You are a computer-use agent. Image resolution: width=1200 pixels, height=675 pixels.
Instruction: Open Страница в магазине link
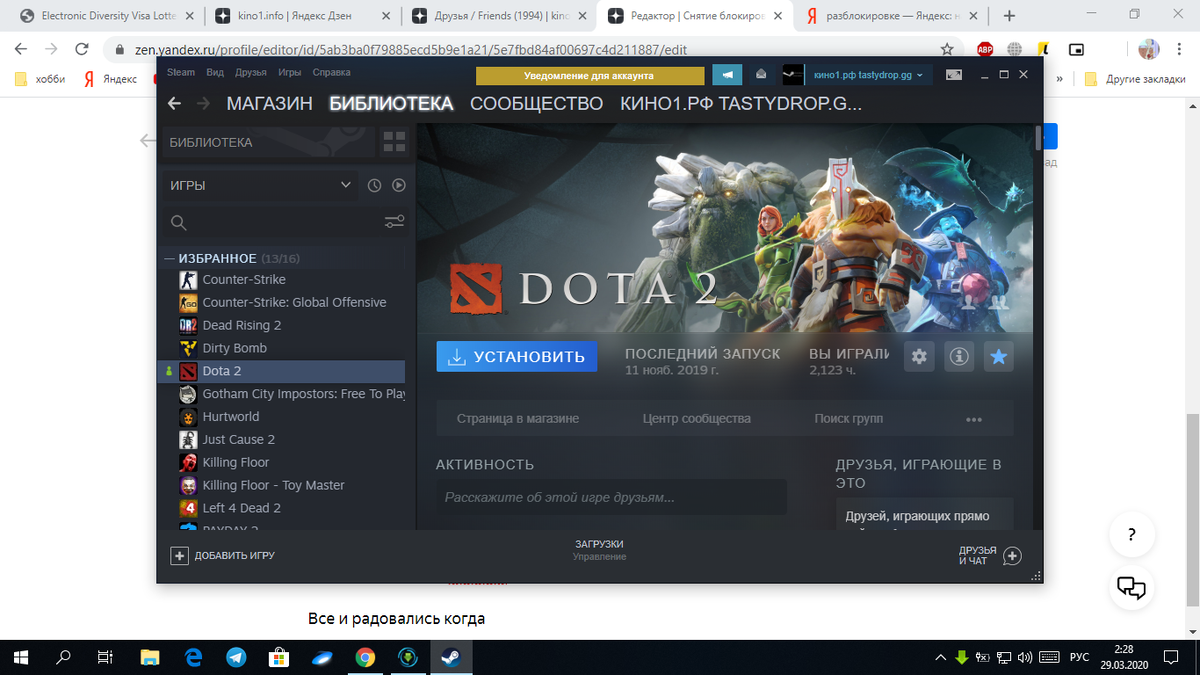(518, 419)
